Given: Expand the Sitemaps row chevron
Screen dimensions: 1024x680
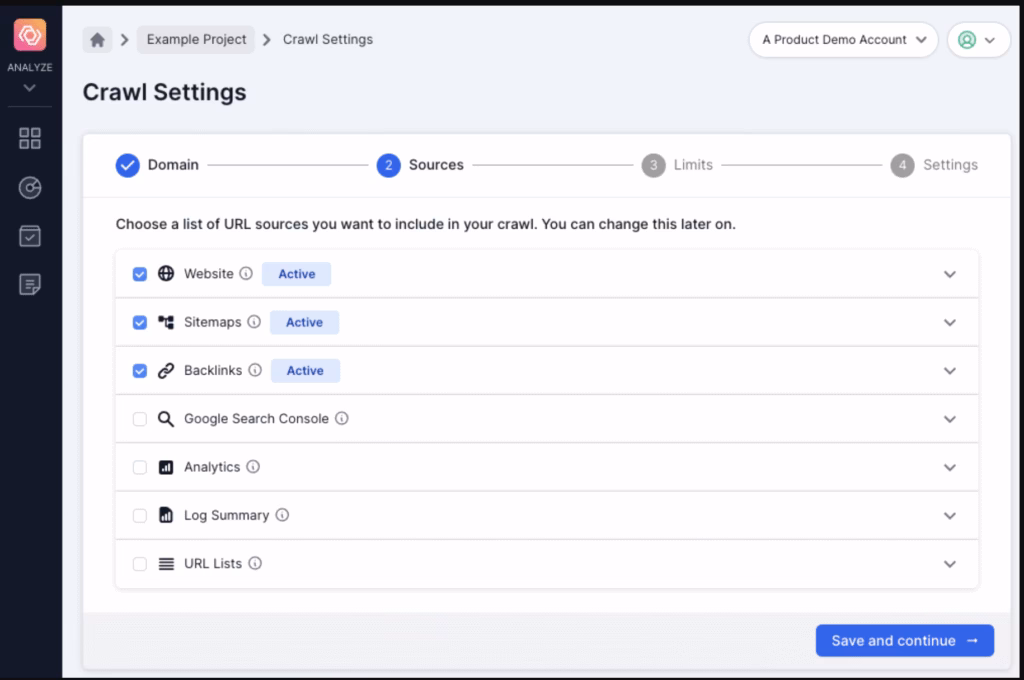Looking at the screenshot, I should 950,323.
